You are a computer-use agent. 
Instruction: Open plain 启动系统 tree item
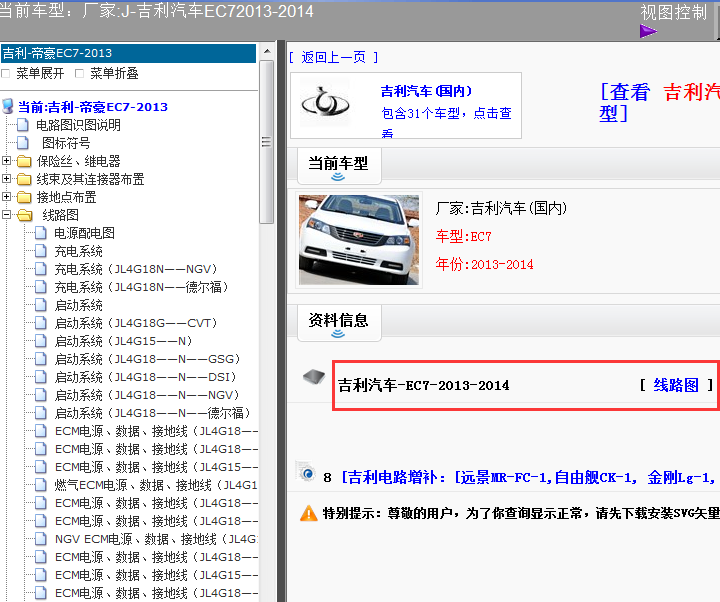tap(79, 305)
